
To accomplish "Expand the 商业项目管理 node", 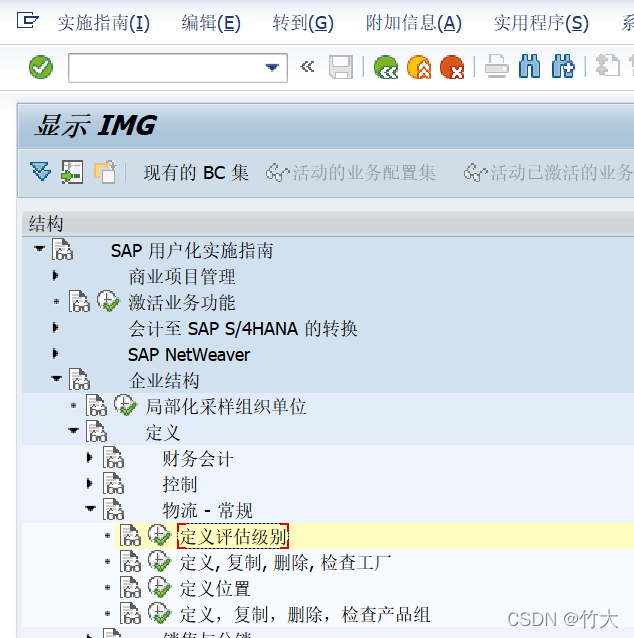I will pos(56,276).
